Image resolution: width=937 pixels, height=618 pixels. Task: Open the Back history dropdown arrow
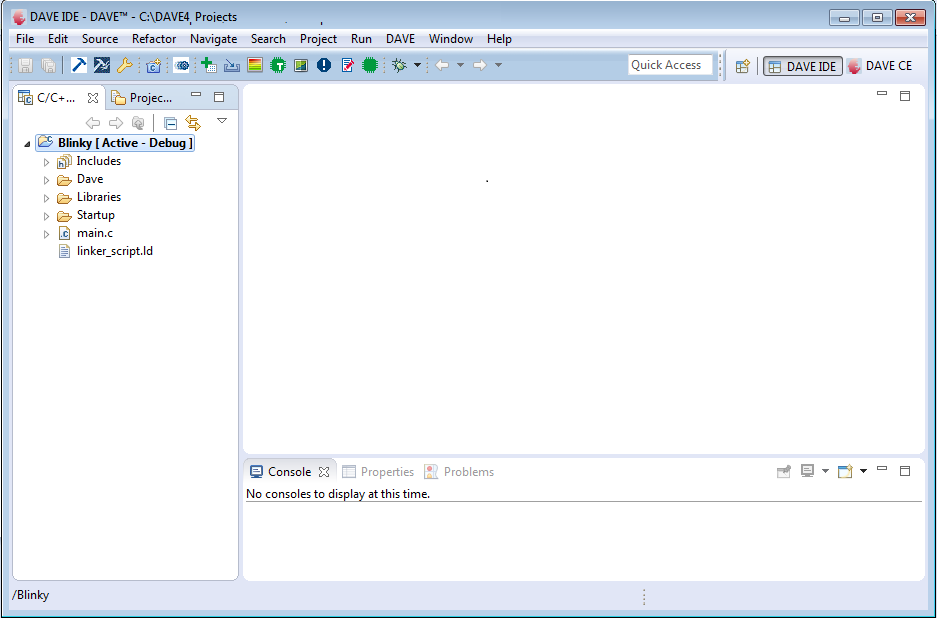[460, 65]
